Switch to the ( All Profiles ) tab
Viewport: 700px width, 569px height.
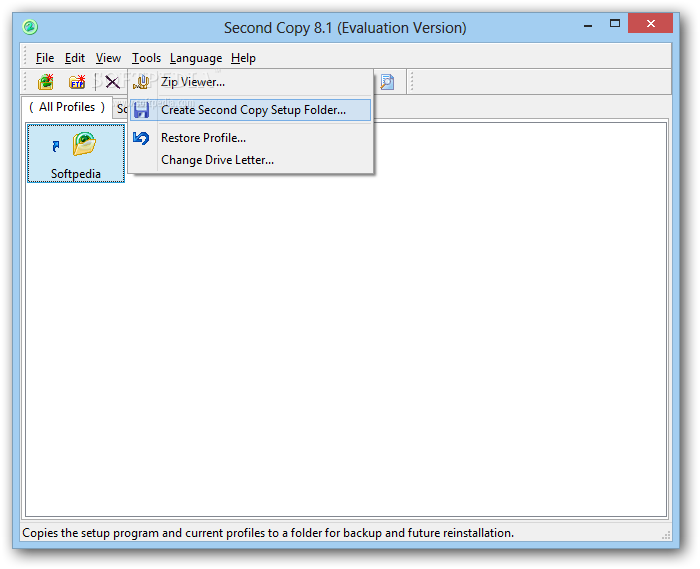67,107
